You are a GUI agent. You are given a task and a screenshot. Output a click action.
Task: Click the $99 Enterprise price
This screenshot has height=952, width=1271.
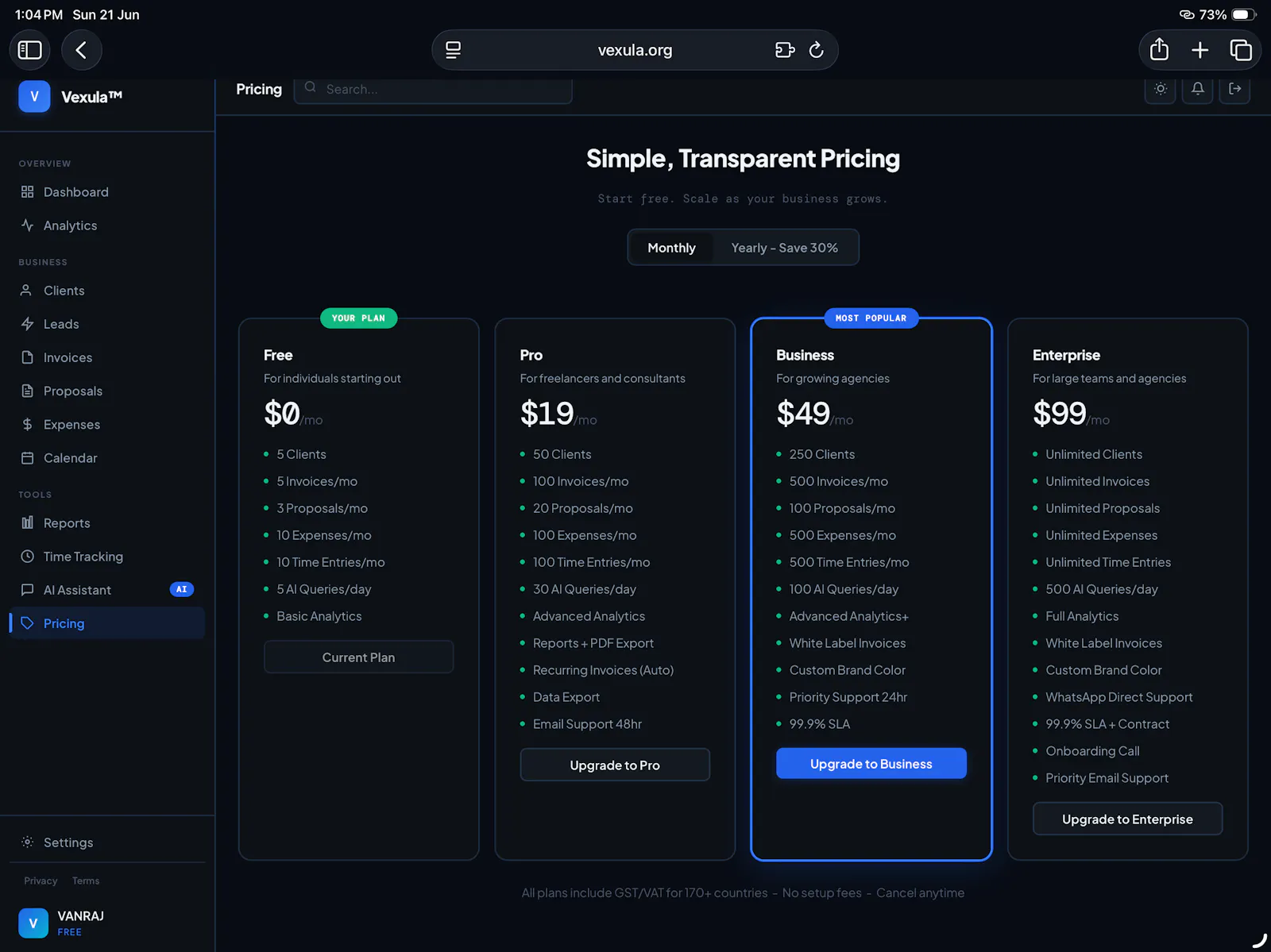coord(1059,414)
